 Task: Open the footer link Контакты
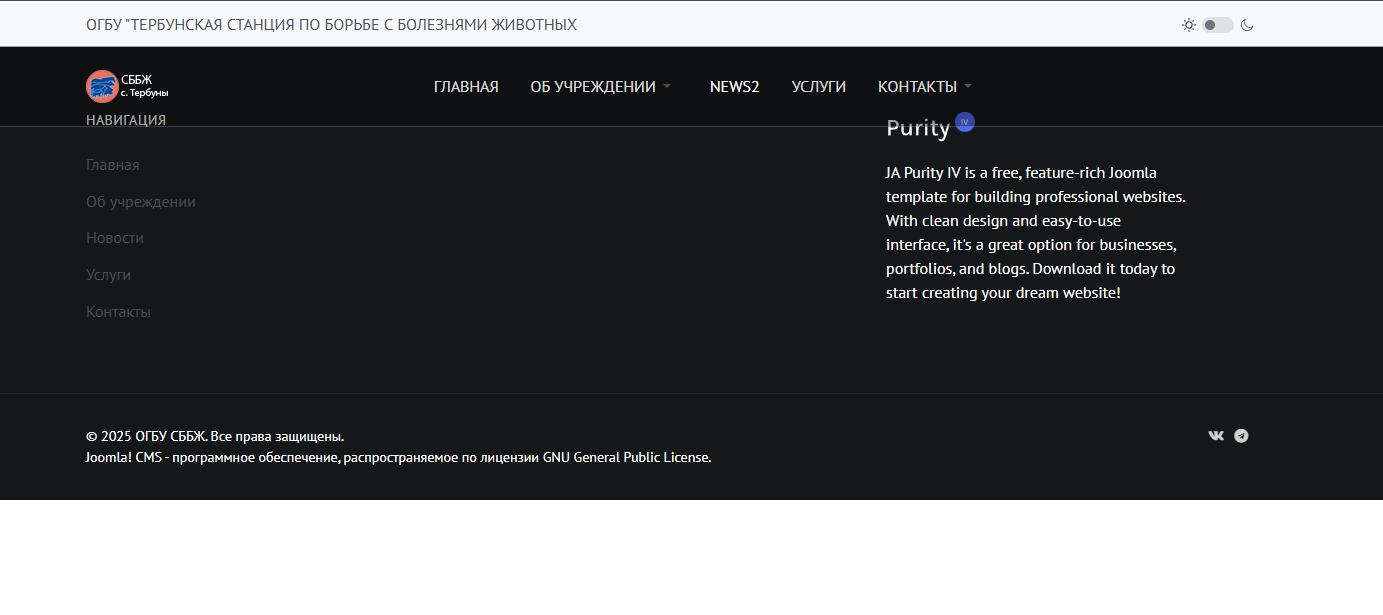pyautogui.click(x=118, y=312)
